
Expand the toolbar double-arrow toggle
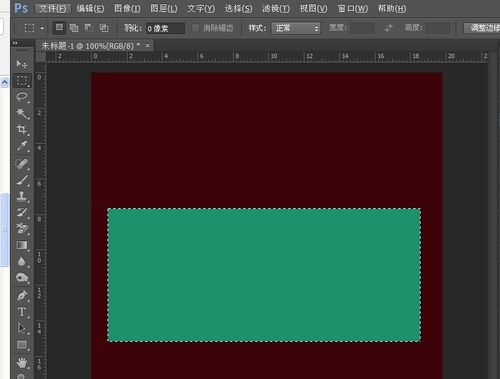coord(15,43)
